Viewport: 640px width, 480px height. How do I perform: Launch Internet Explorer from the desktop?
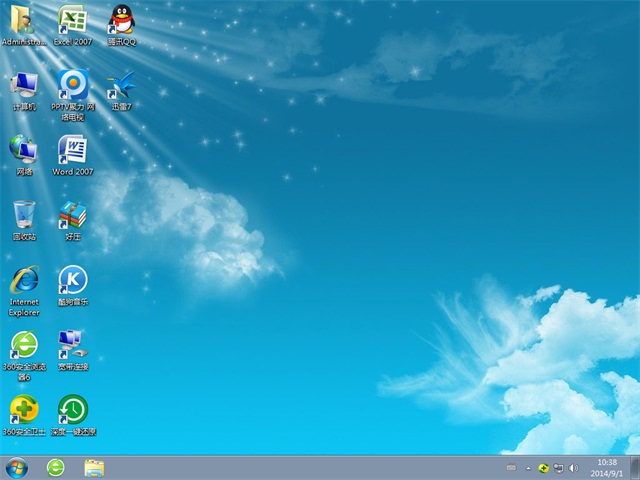(x=23, y=281)
